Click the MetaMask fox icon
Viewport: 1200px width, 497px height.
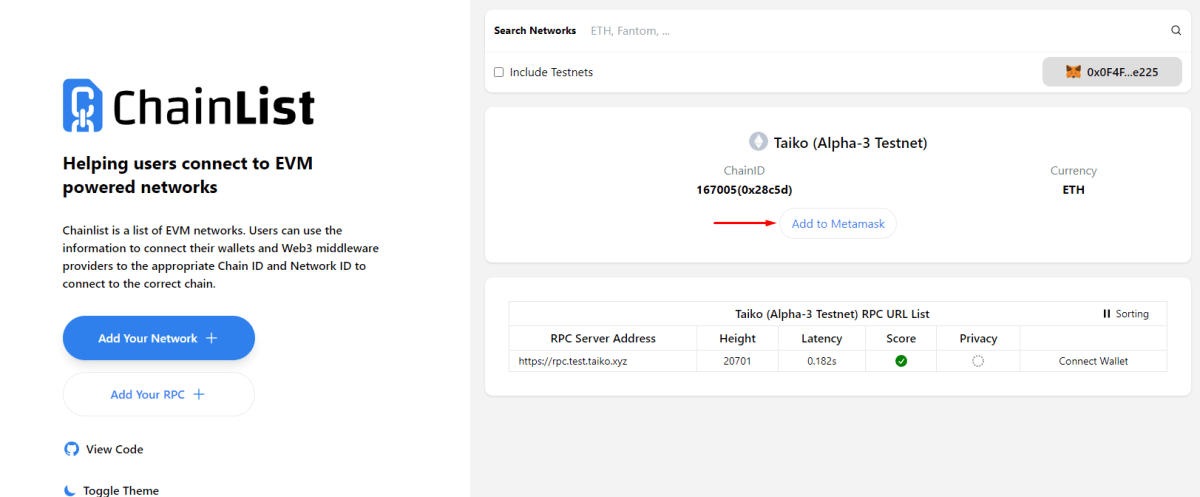pyautogui.click(x=1073, y=72)
